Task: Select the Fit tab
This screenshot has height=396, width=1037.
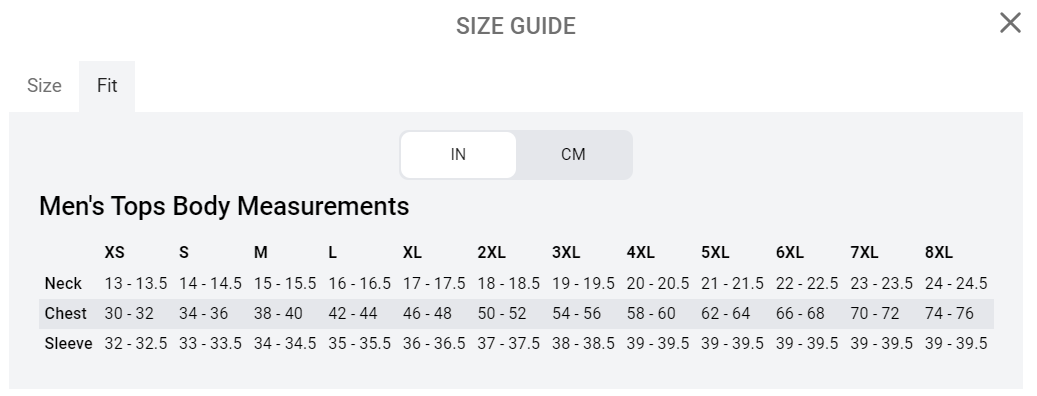Action: click(x=107, y=86)
